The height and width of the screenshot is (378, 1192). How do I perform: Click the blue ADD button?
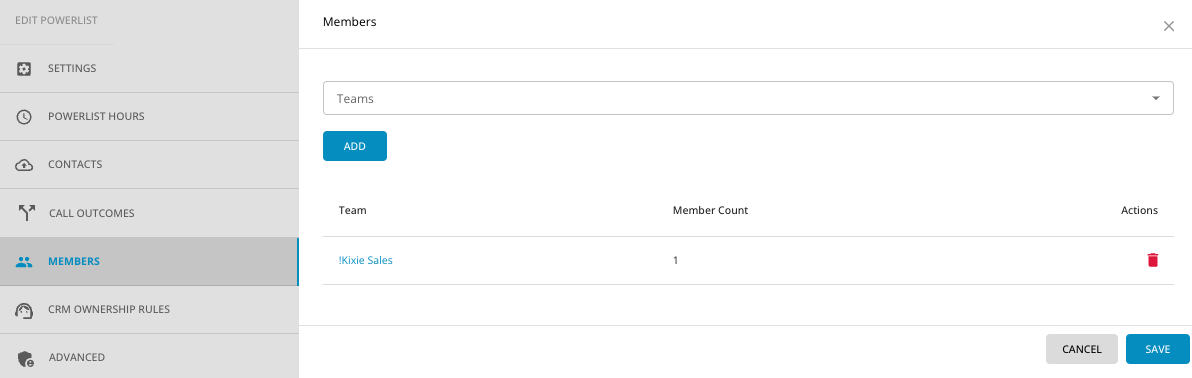point(355,146)
